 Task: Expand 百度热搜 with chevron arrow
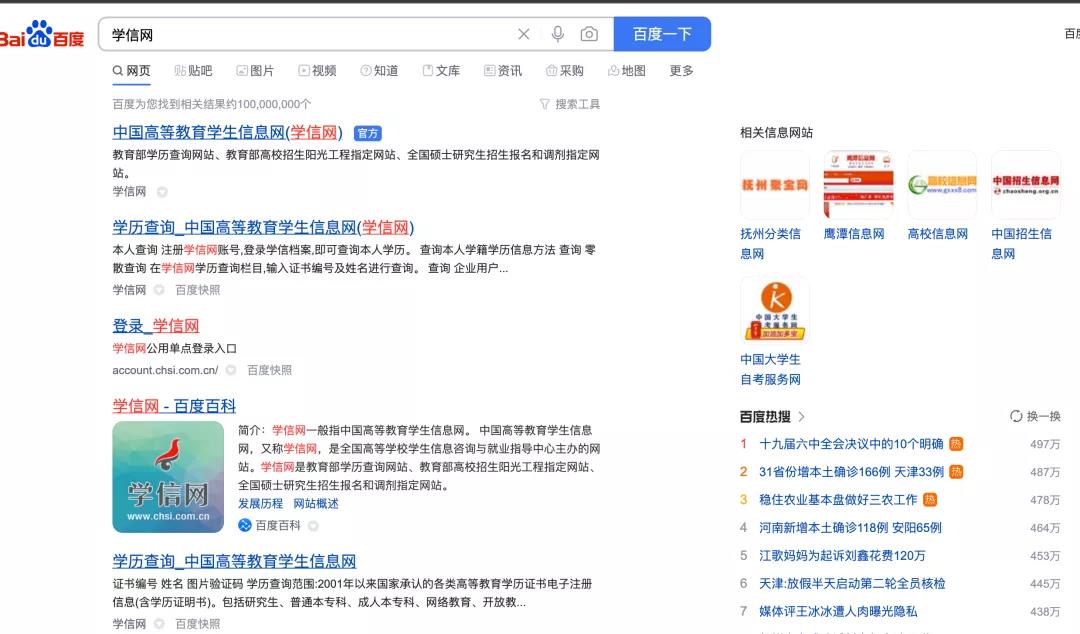click(x=801, y=416)
